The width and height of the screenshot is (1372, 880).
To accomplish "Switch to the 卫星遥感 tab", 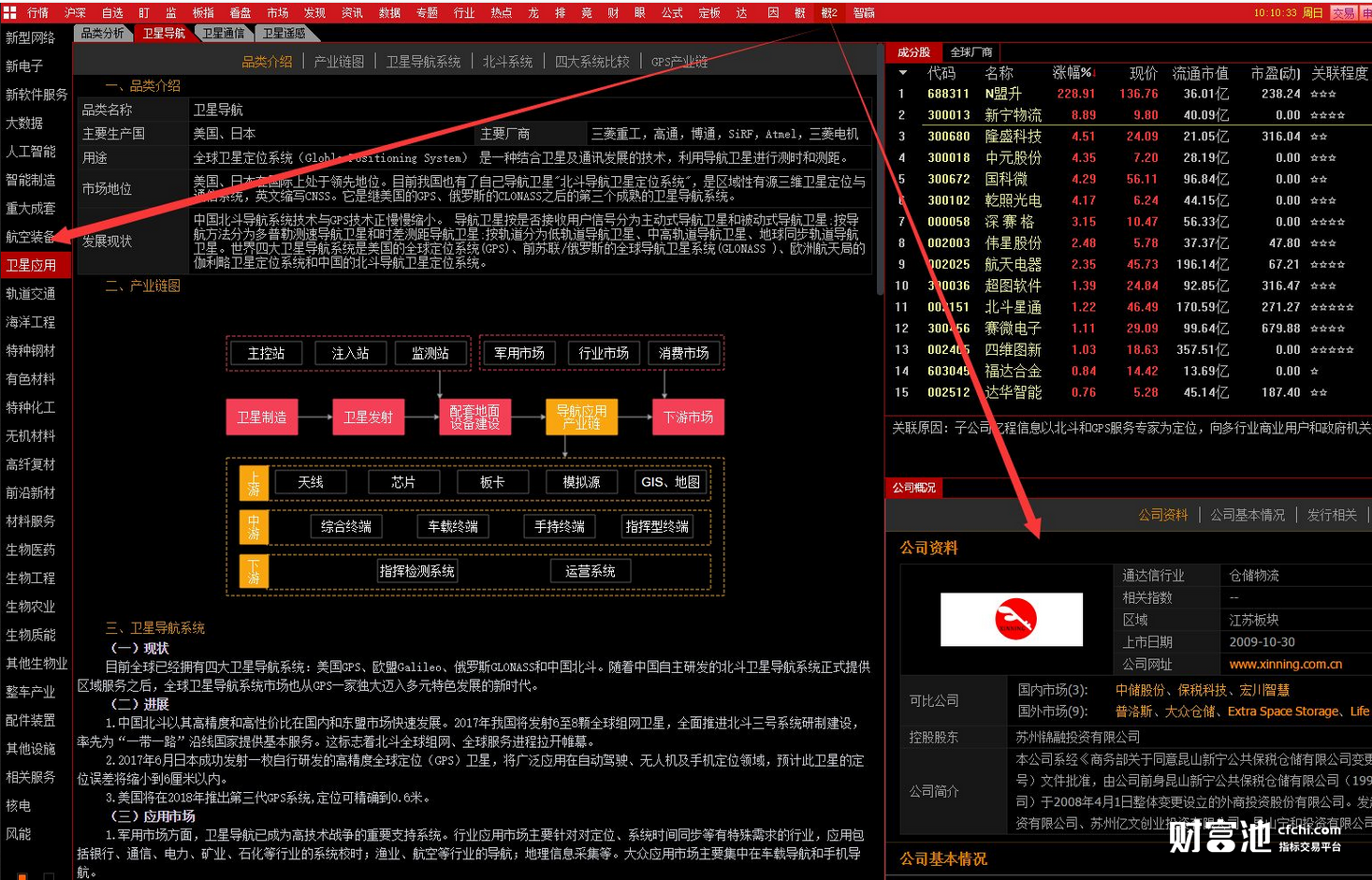I will (284, 33).
